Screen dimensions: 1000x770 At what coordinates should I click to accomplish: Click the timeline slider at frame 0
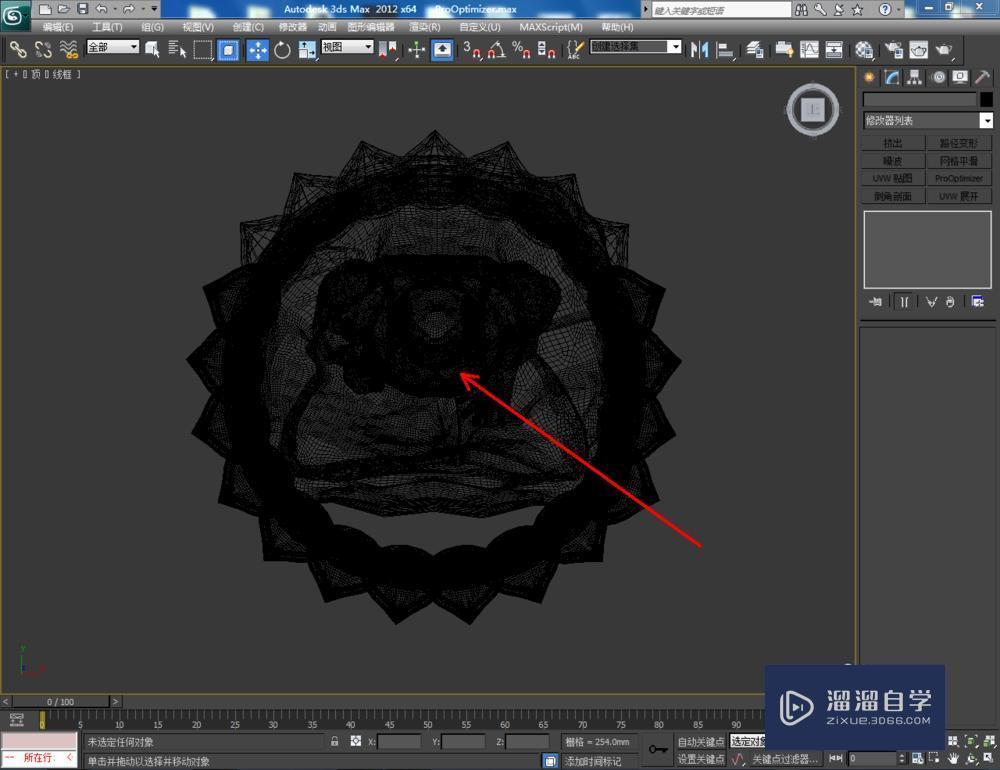tap(60, 701)
